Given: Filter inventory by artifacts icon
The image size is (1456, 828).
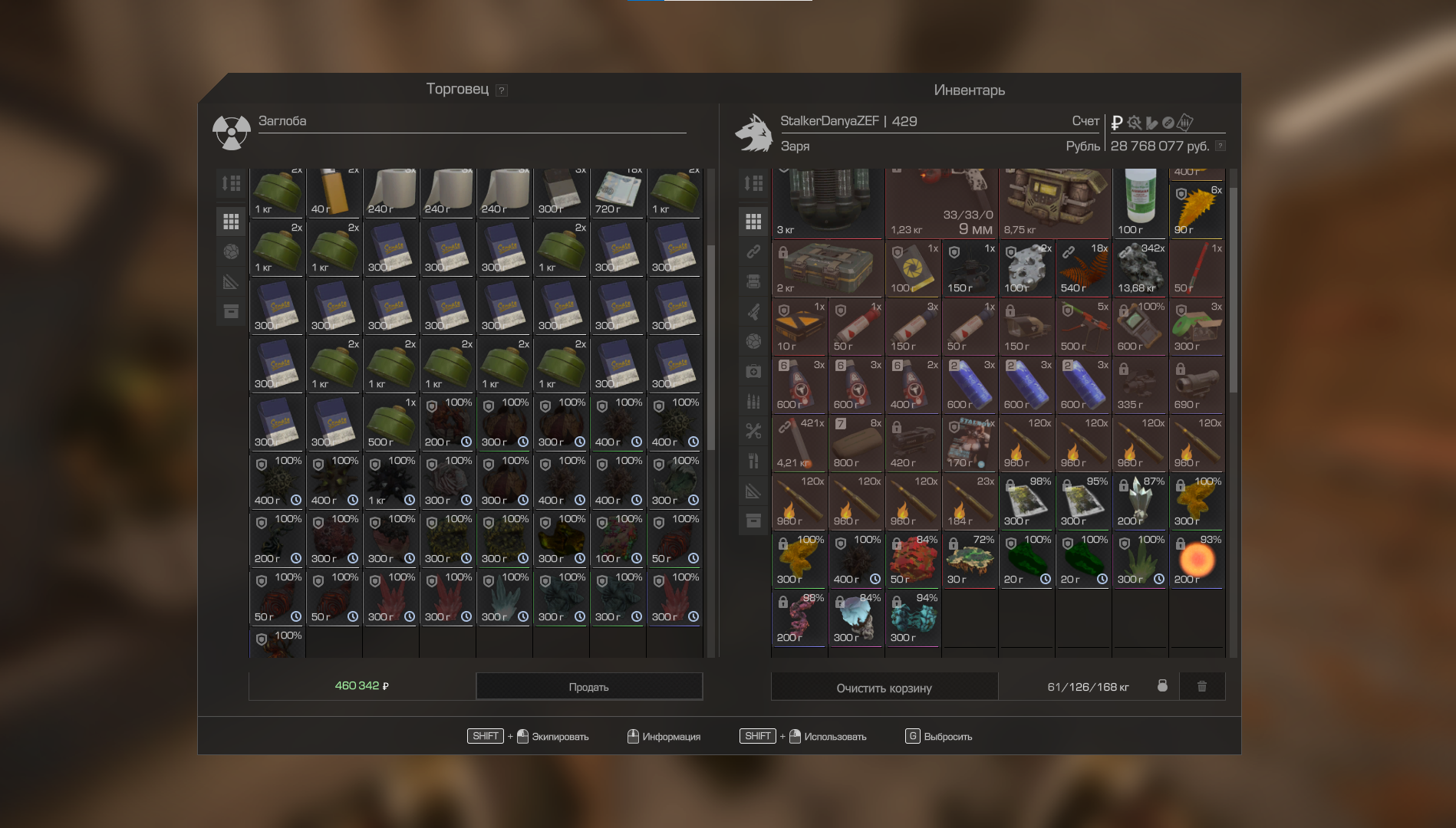Looking at the screenshot, I should (x=754, y=341).
